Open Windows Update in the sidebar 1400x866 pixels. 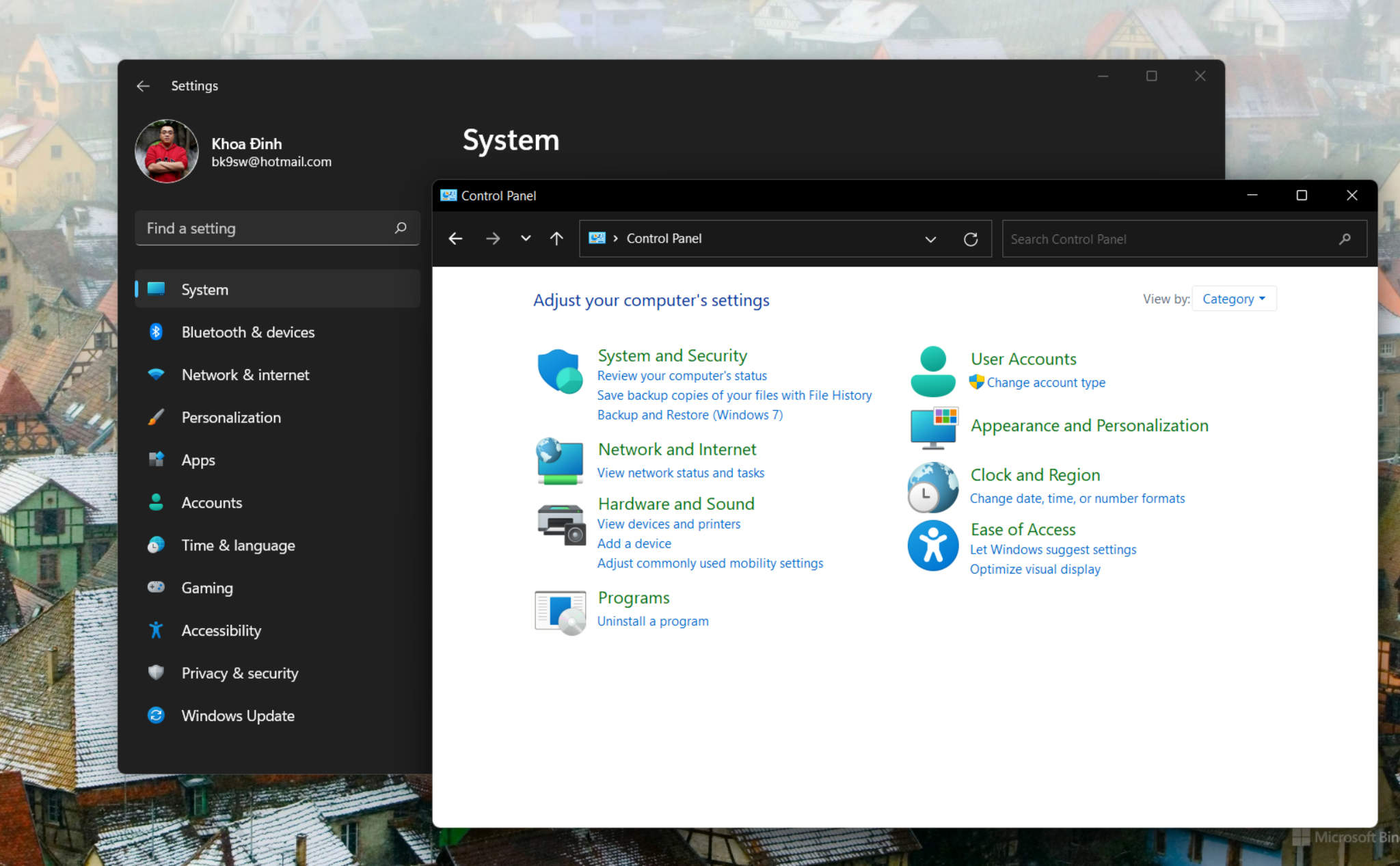(x=238, y=716)
